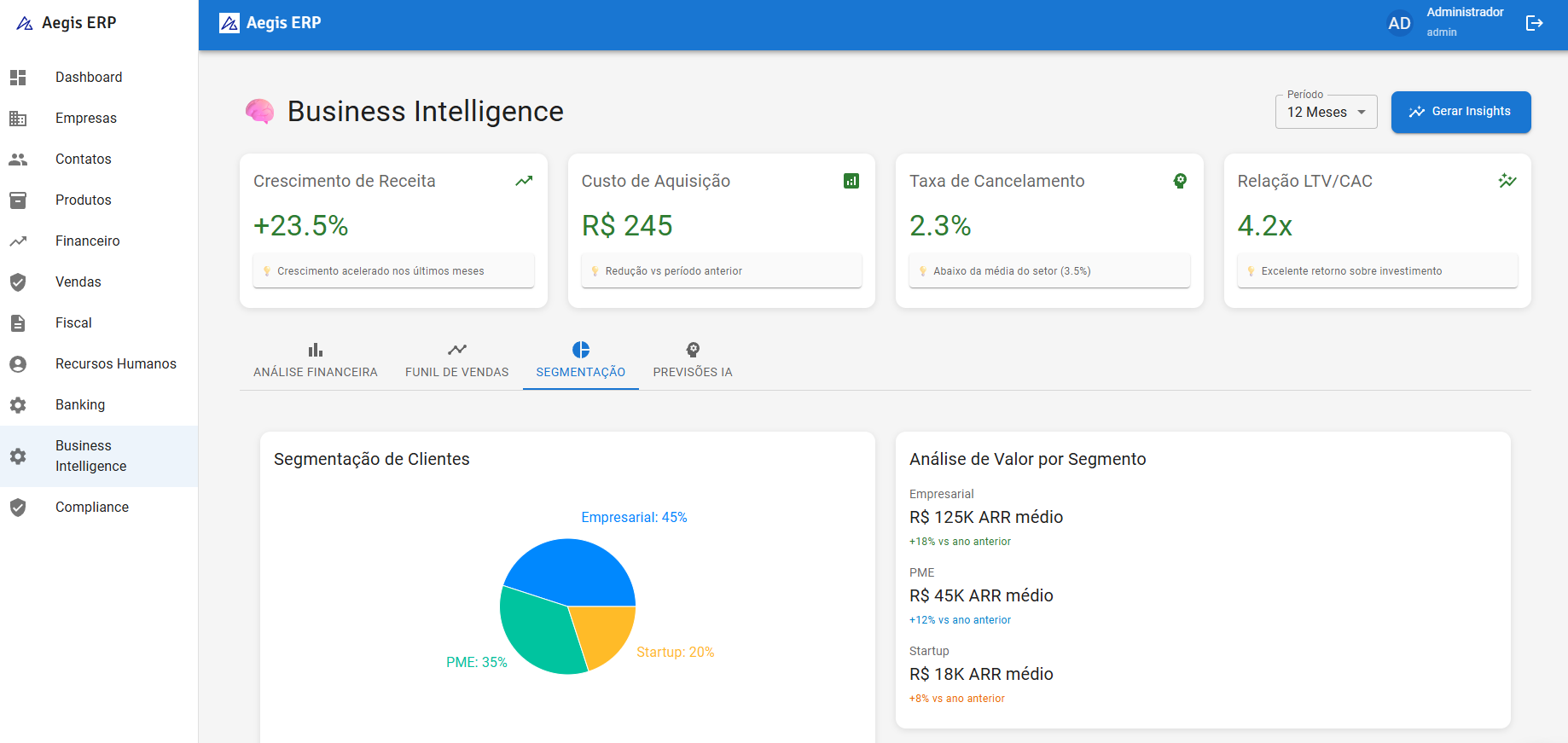1568x743 pixels.
Task: Click the trending-up icon on Crescimento de Receita
Action: (x=524, y=181)
